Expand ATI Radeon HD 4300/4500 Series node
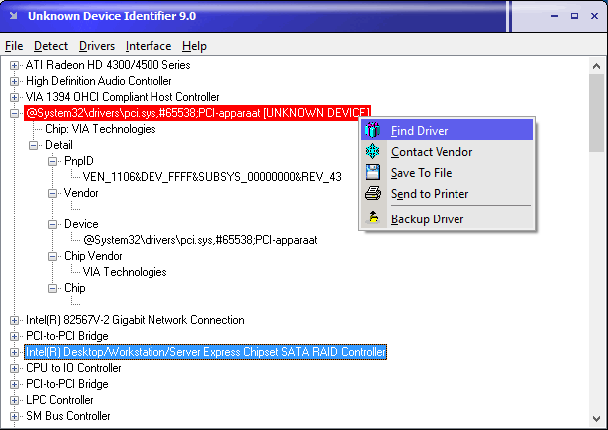Viewport: 608px width, 430px height. (x=14, y=65)
